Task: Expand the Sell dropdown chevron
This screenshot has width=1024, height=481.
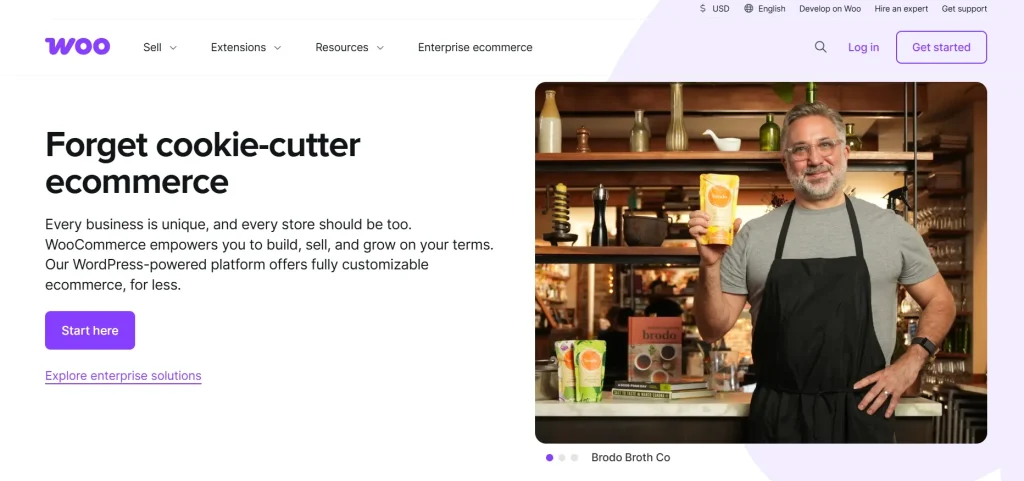Action: tap(173, 48)
